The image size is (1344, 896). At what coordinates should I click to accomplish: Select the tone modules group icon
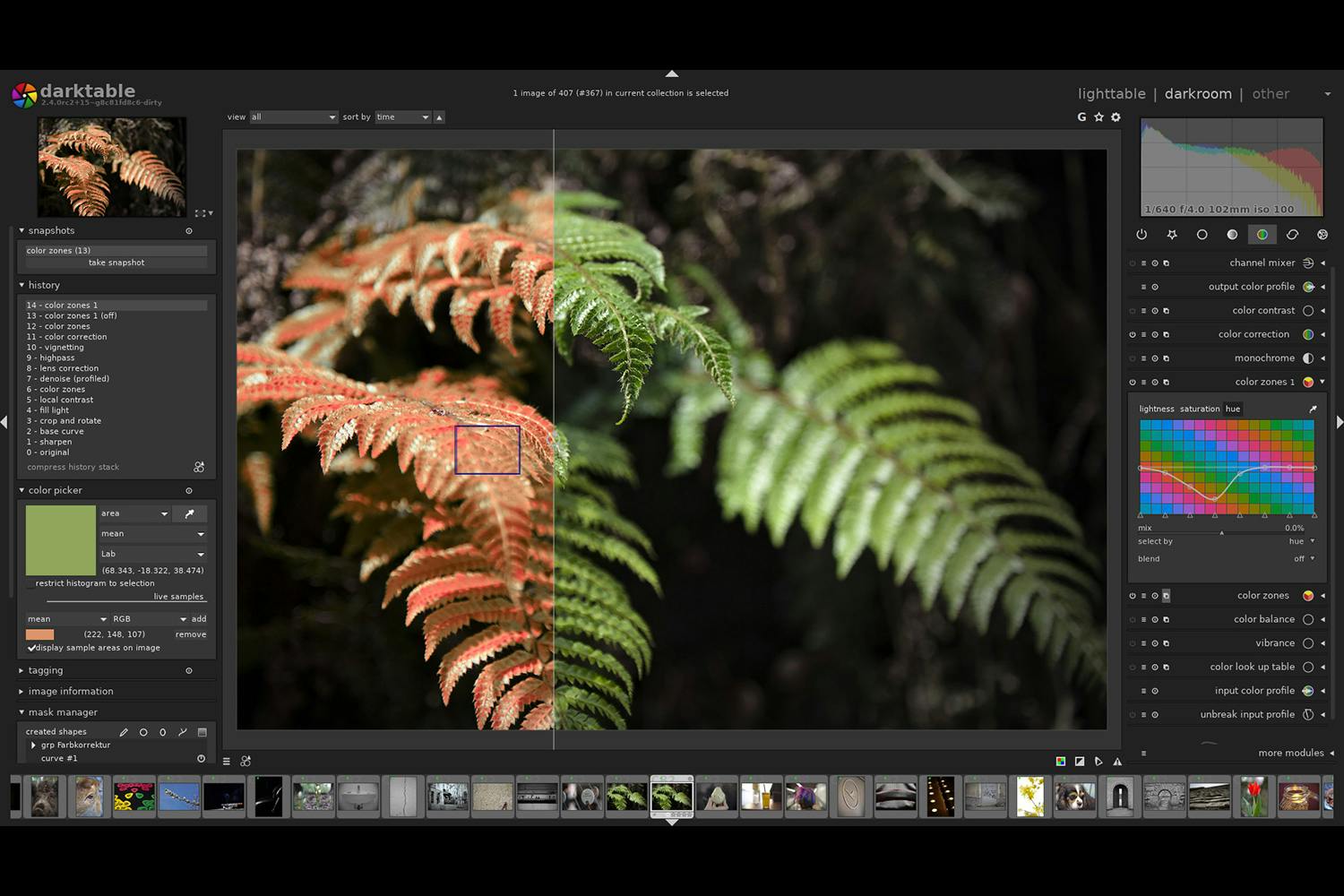click(x=1232, y=234)
